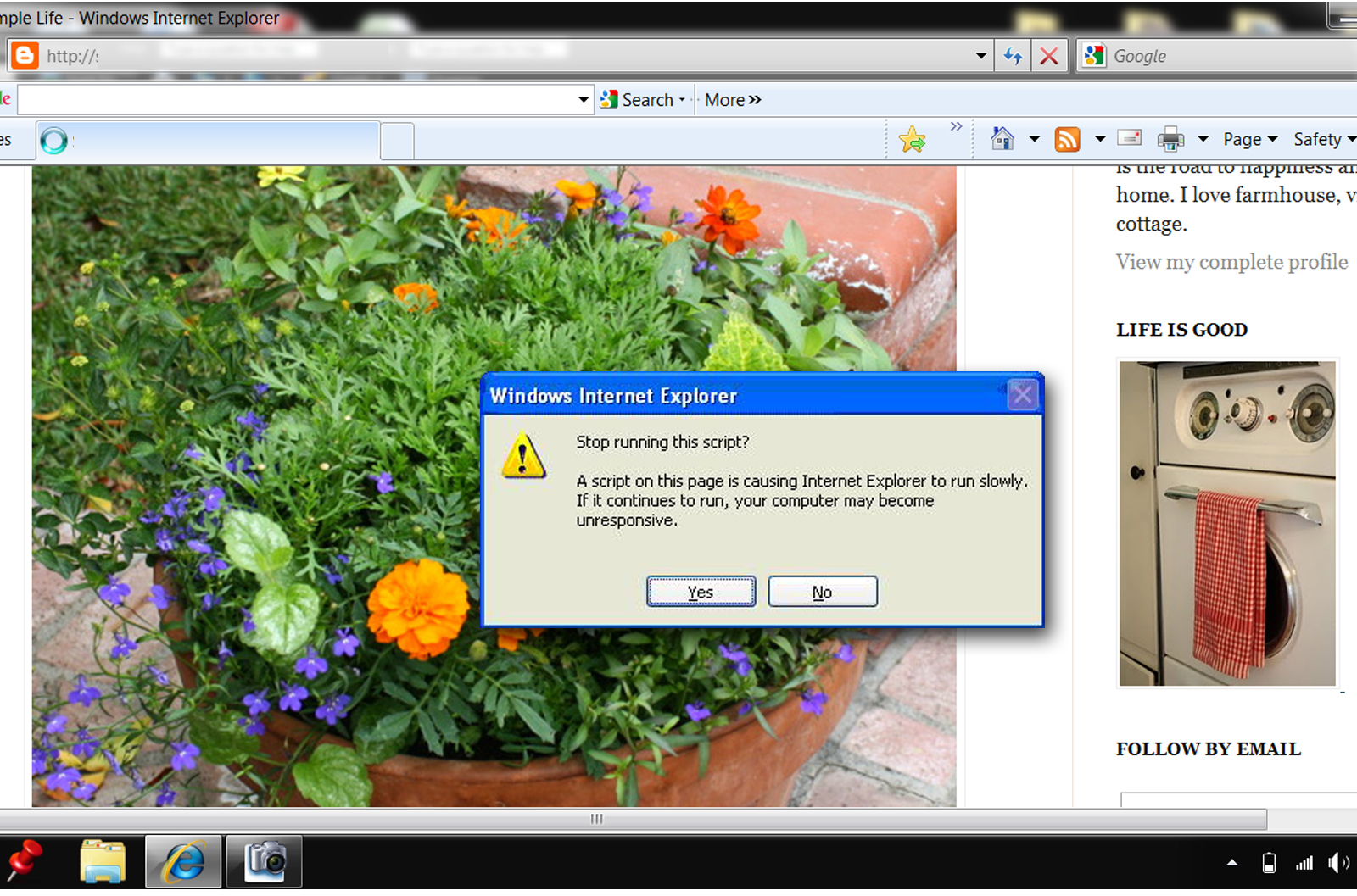Click the red pushpin icon in the taskbar
The width and height of the screenshot is (1357, 896).
point(25,861)
